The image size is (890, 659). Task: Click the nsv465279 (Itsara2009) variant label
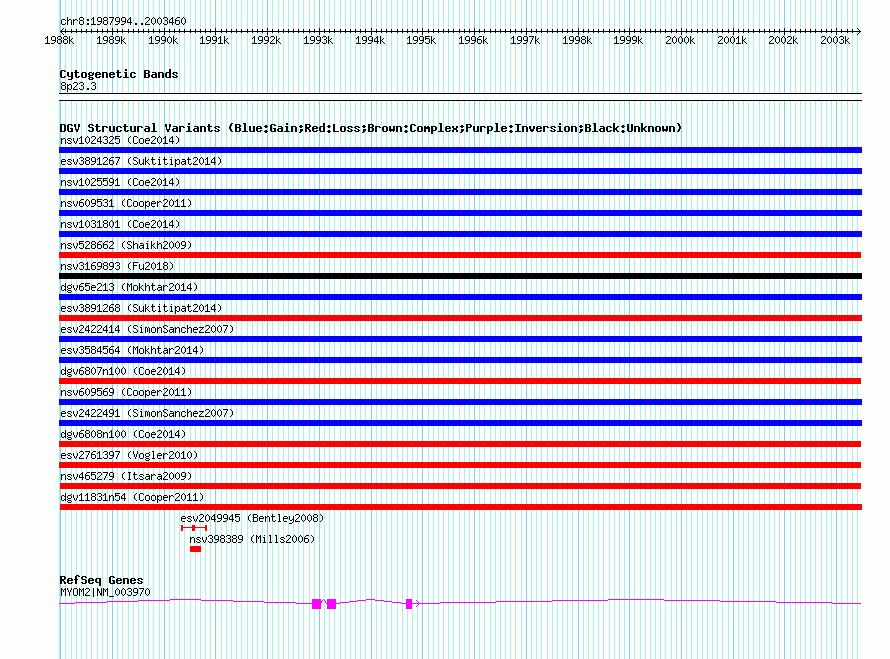click(125, 476)
